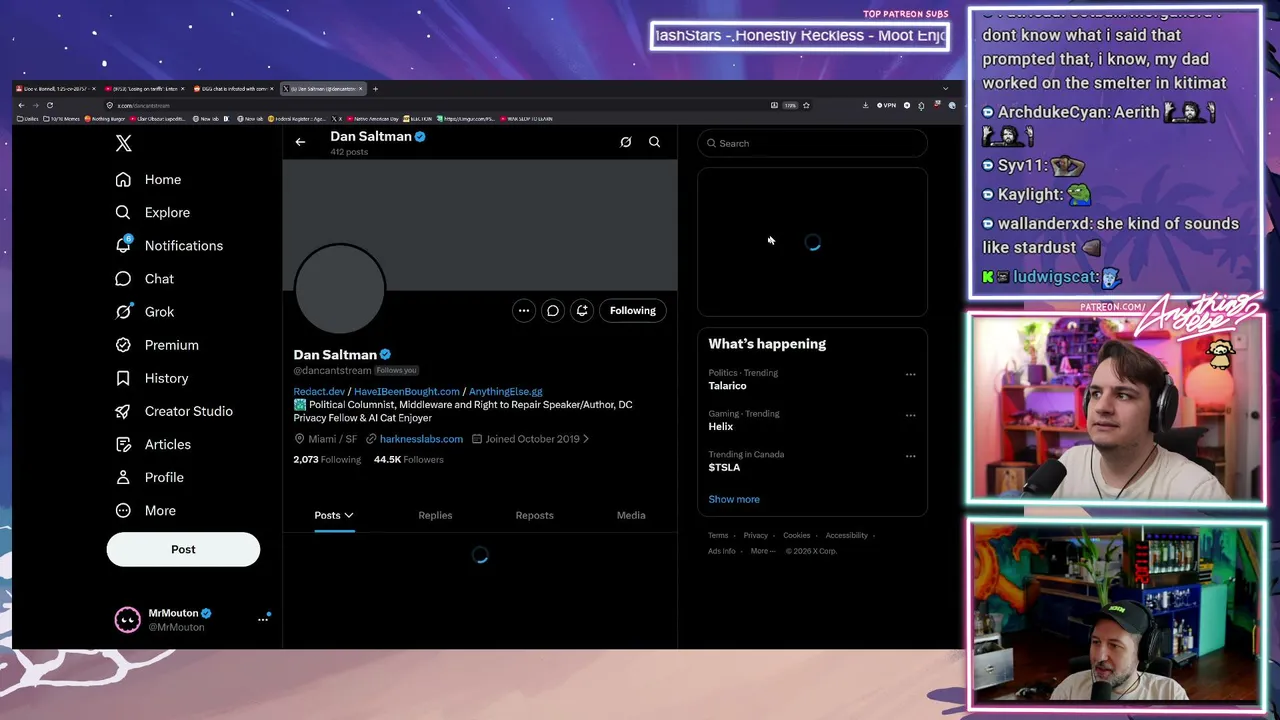Click the browser address bar

440,105
